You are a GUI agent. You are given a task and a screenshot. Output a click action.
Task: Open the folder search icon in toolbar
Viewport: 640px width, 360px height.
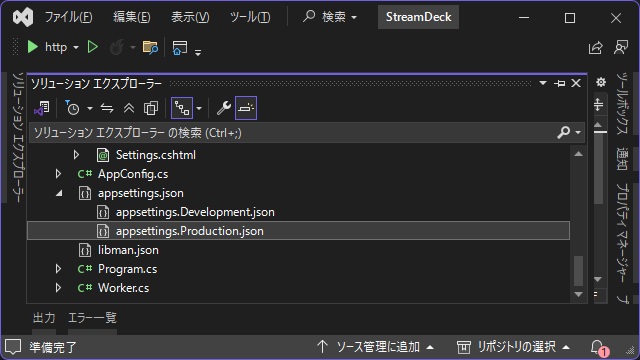click(x=150, y=47)
